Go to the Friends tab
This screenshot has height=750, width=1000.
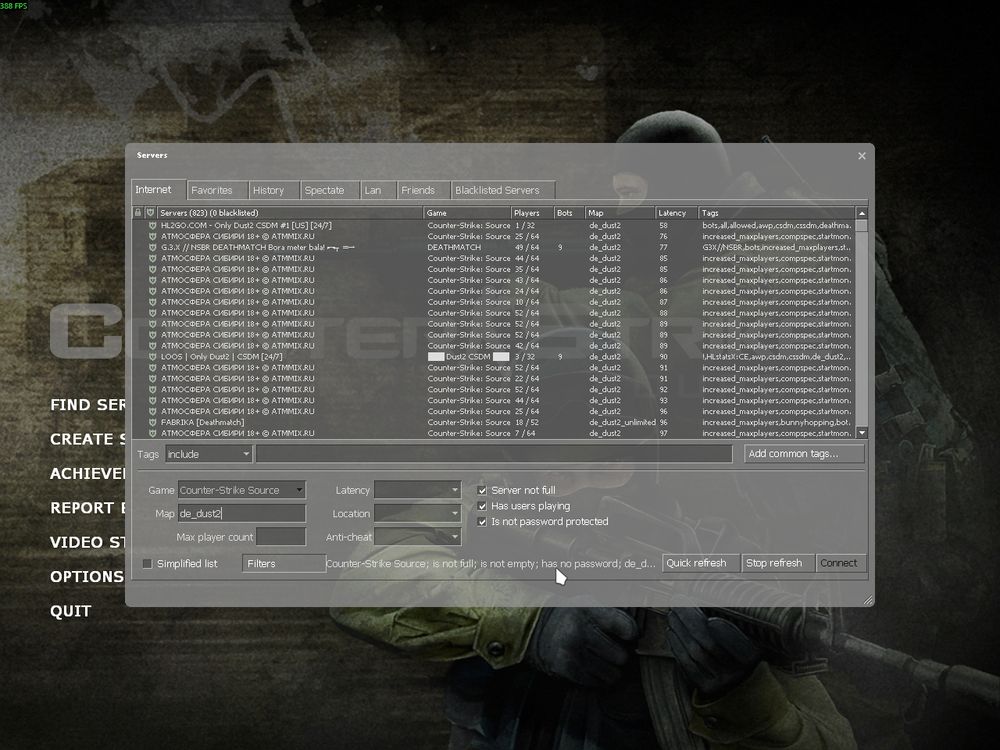[423, 190]
